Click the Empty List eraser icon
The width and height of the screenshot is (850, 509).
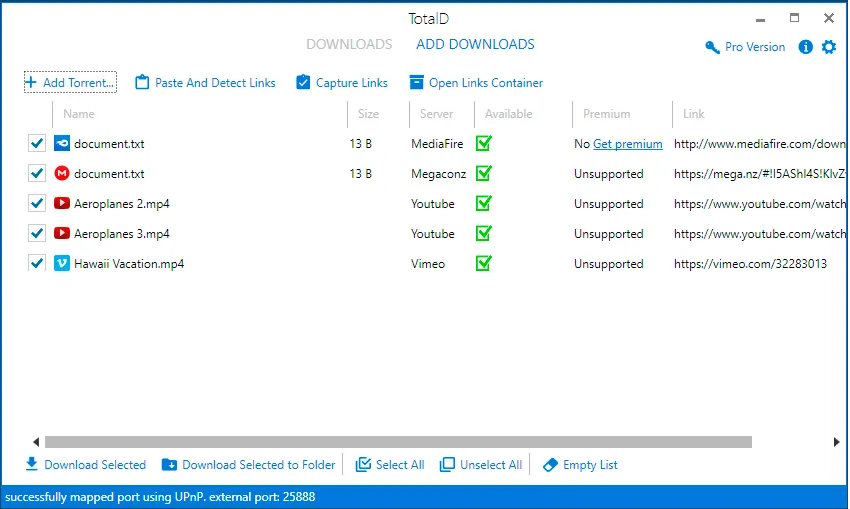550,465
